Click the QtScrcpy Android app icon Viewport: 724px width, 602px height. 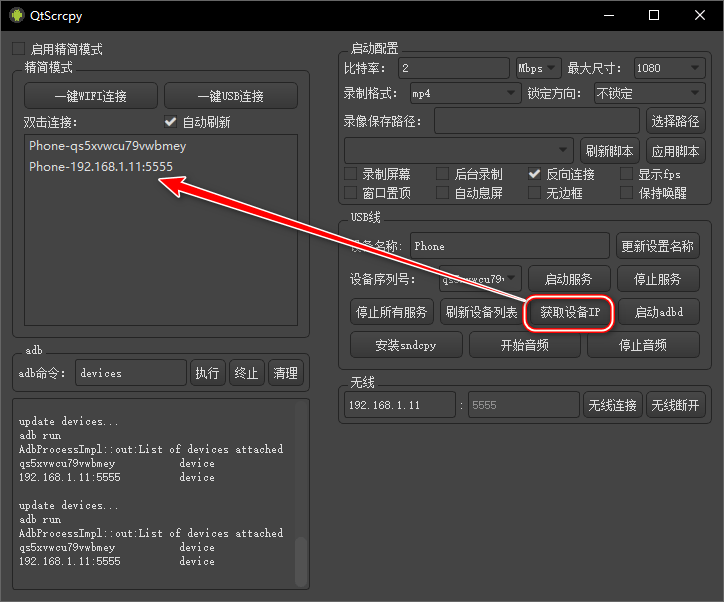coord(15,15)
